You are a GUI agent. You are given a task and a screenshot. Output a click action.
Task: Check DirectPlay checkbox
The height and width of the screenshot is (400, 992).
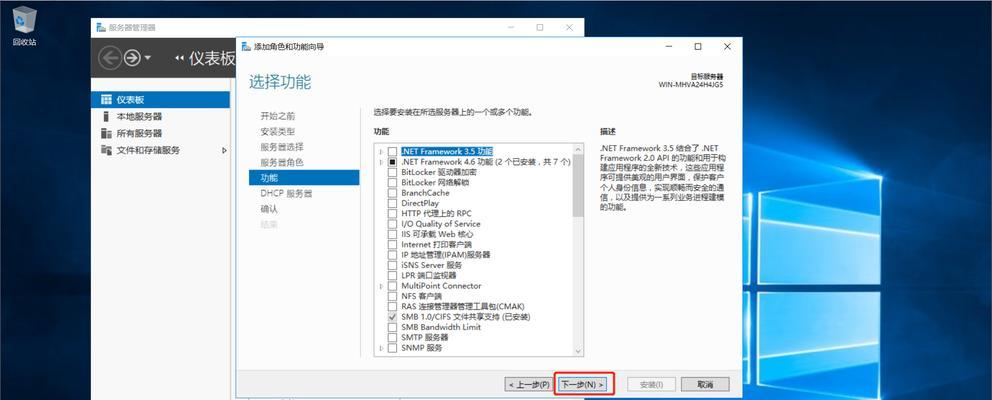point(393,203)
